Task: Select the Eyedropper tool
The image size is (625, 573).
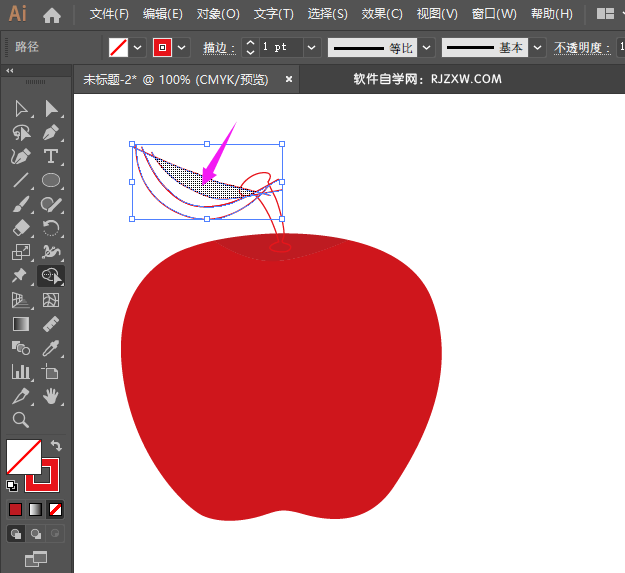Action: pos(51,348)
